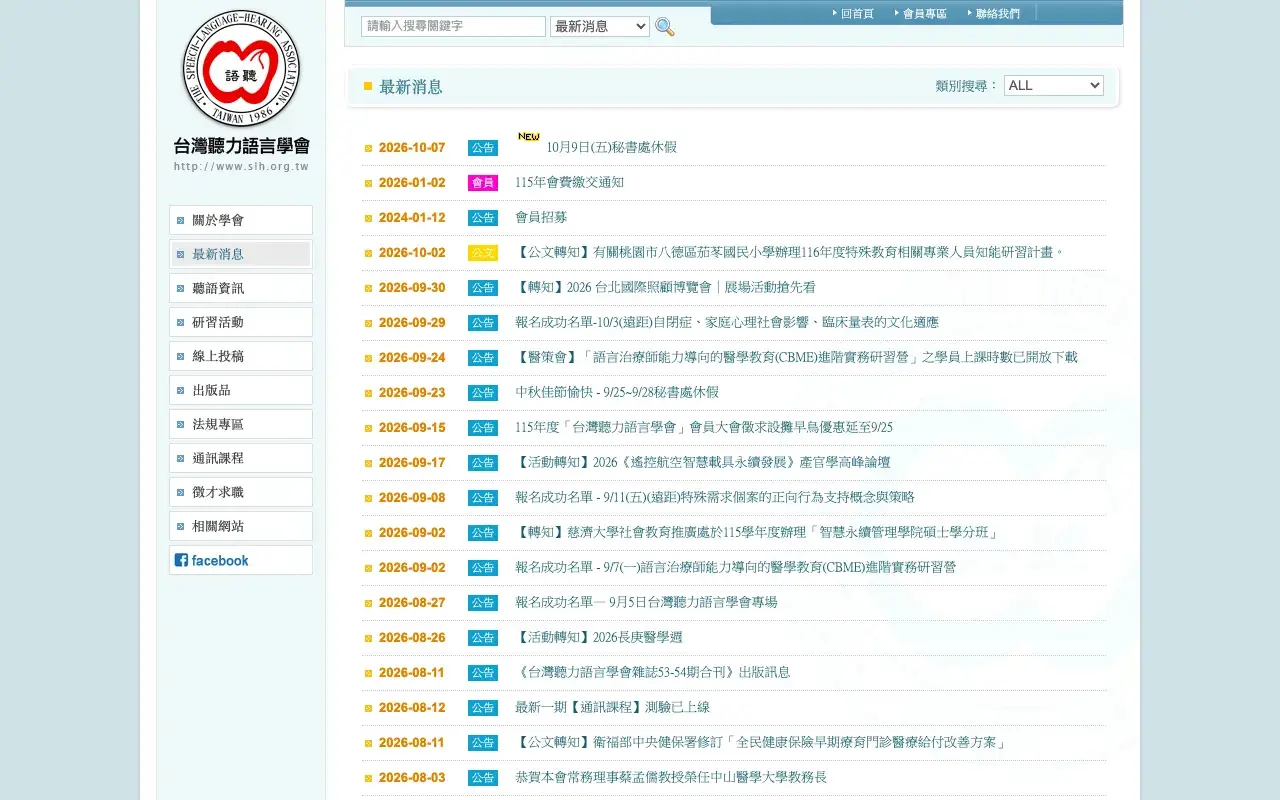Open the 115年會費繳交通知 notice

(x=569, y=183)
